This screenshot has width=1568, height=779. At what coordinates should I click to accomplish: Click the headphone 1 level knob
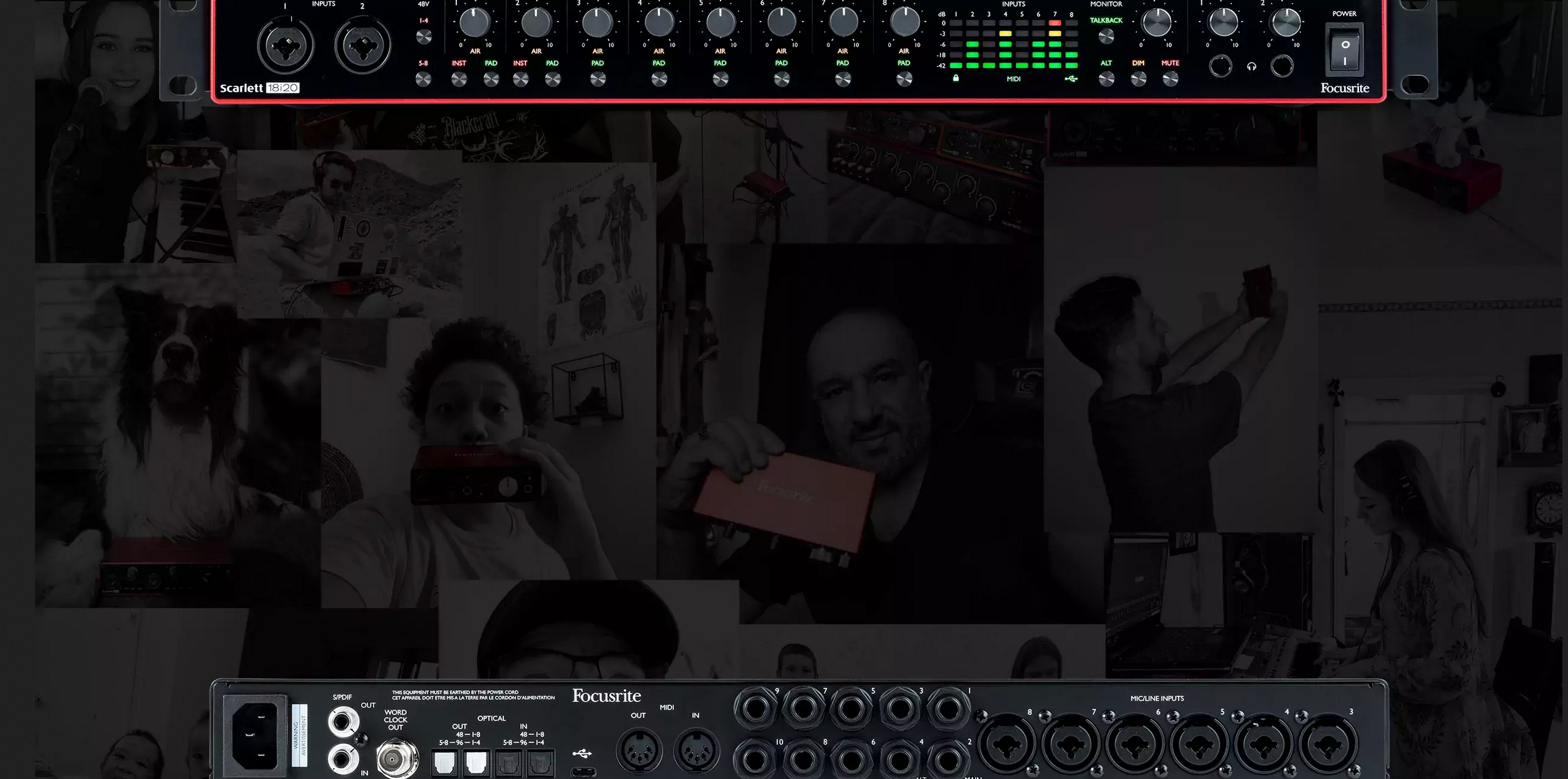point(1222,23)
